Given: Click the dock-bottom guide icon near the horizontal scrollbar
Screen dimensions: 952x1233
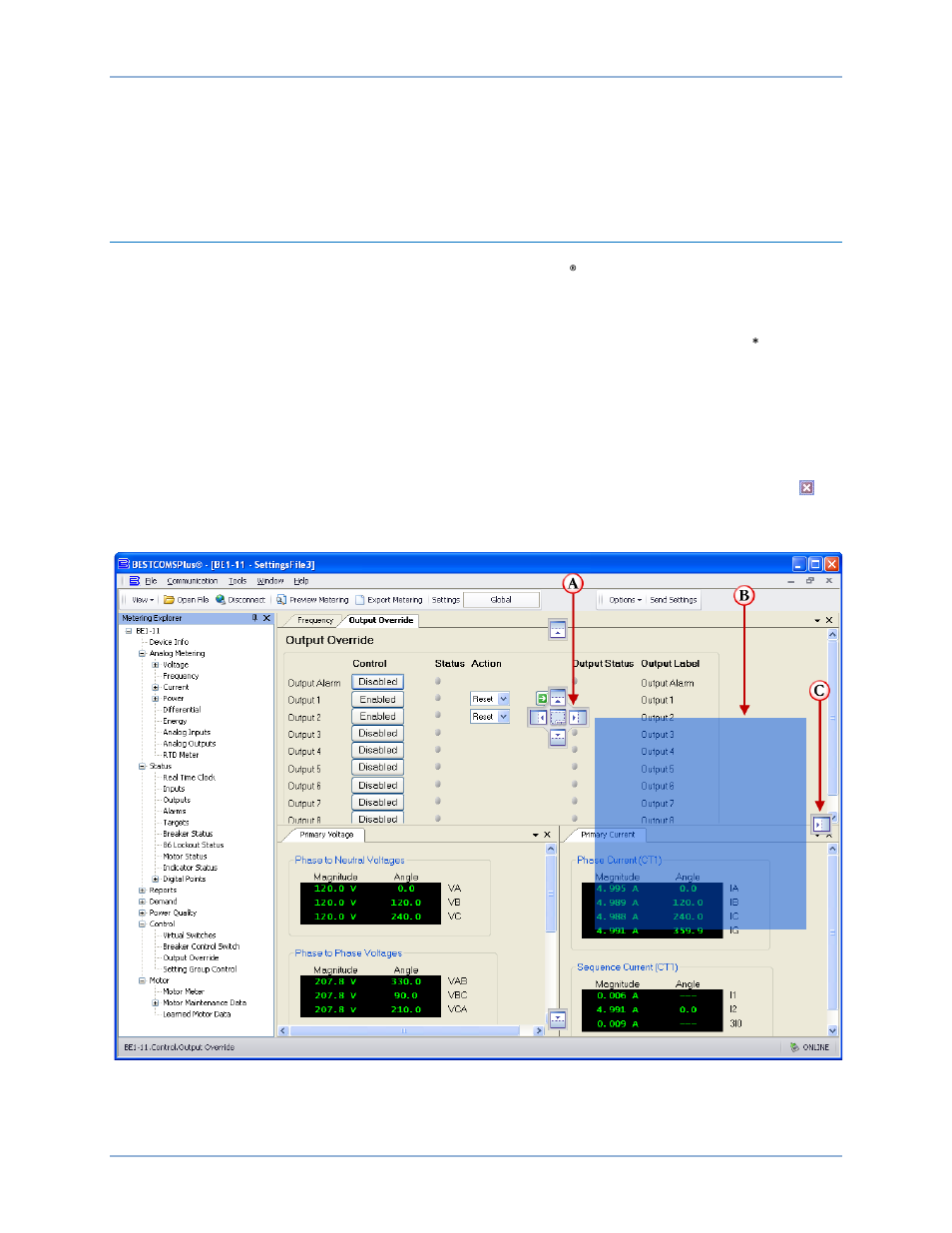Looking at the screenshot, I should [x=558, y=1019].
